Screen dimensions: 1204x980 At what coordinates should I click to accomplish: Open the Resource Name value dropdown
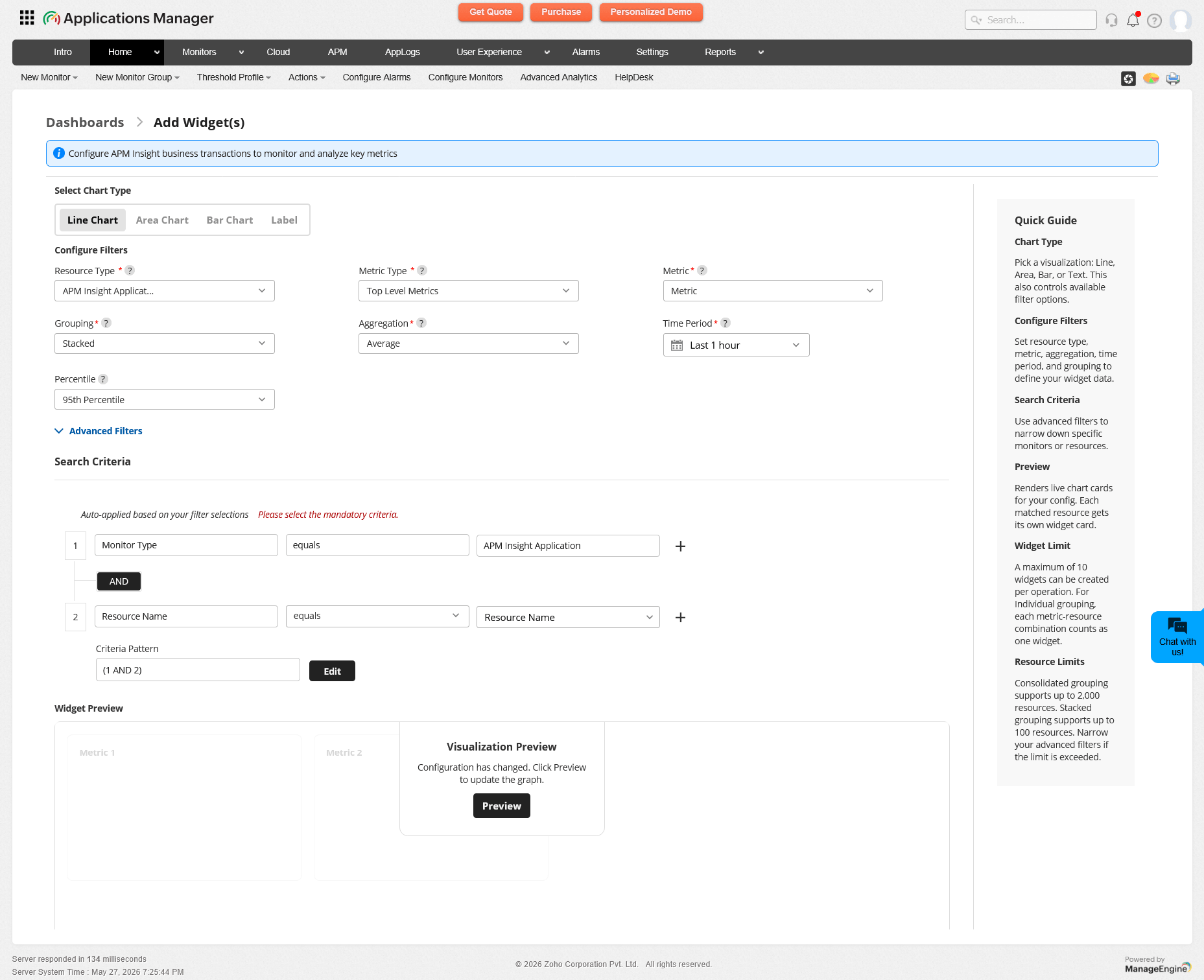(568, 617)
